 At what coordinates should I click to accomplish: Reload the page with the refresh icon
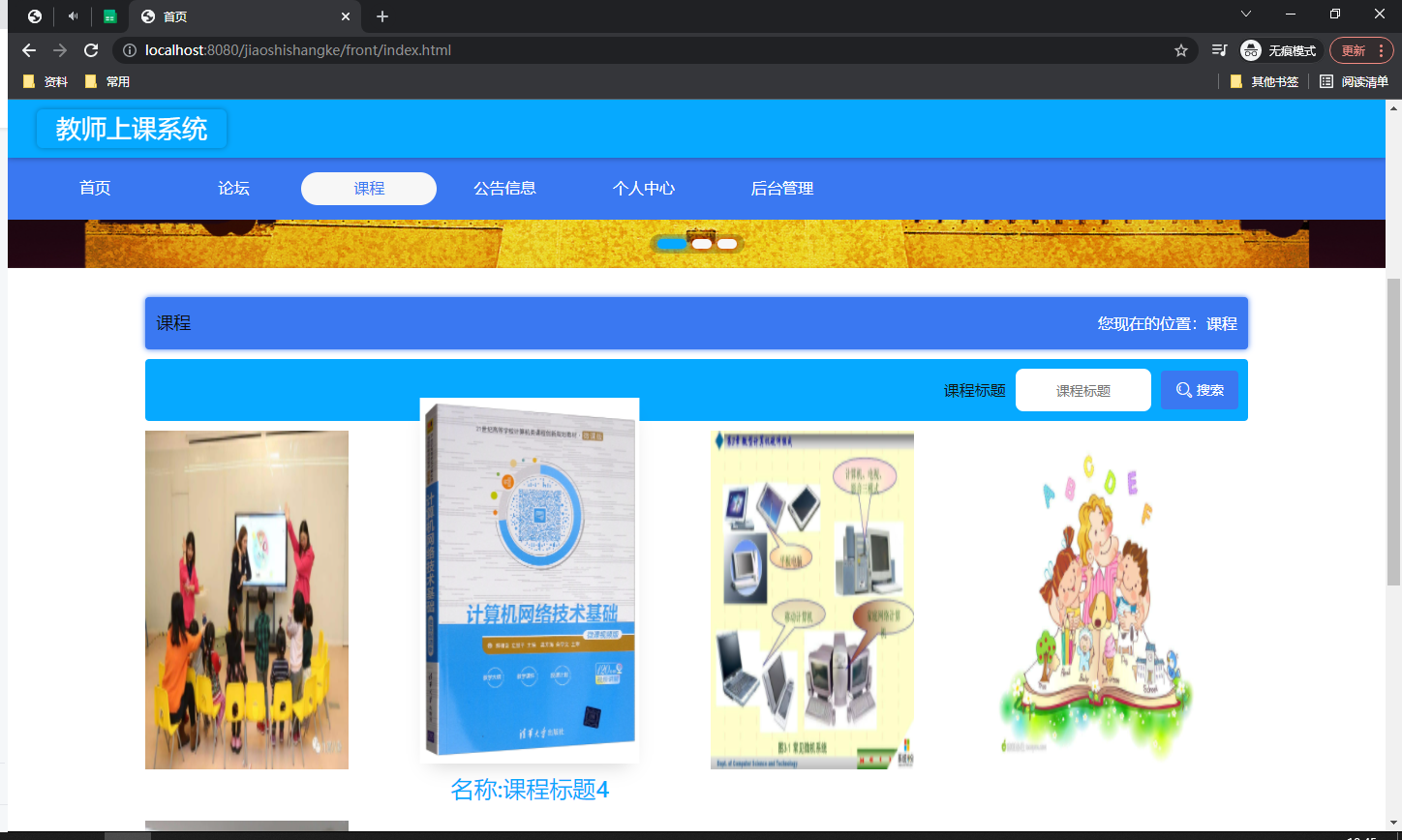pos(91,50)
